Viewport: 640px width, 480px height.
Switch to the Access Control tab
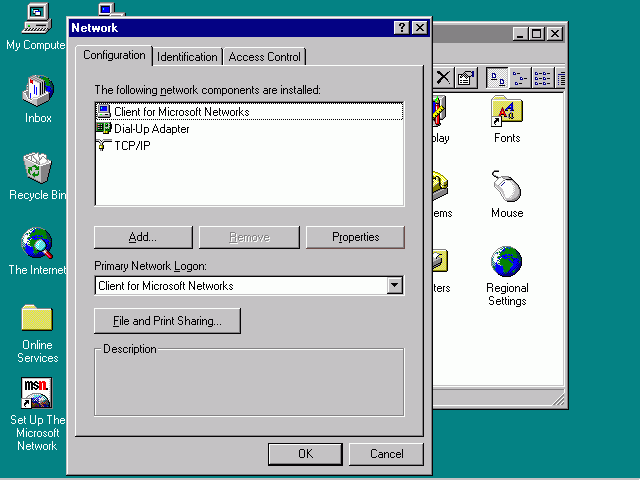(264, 57)
